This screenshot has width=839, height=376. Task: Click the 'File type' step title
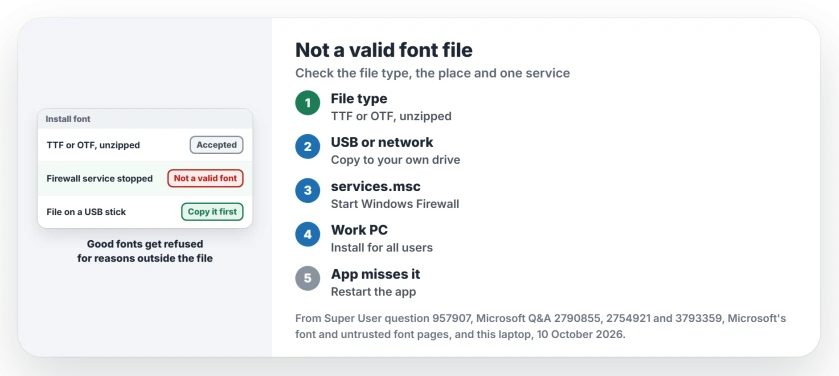[359, 98]
